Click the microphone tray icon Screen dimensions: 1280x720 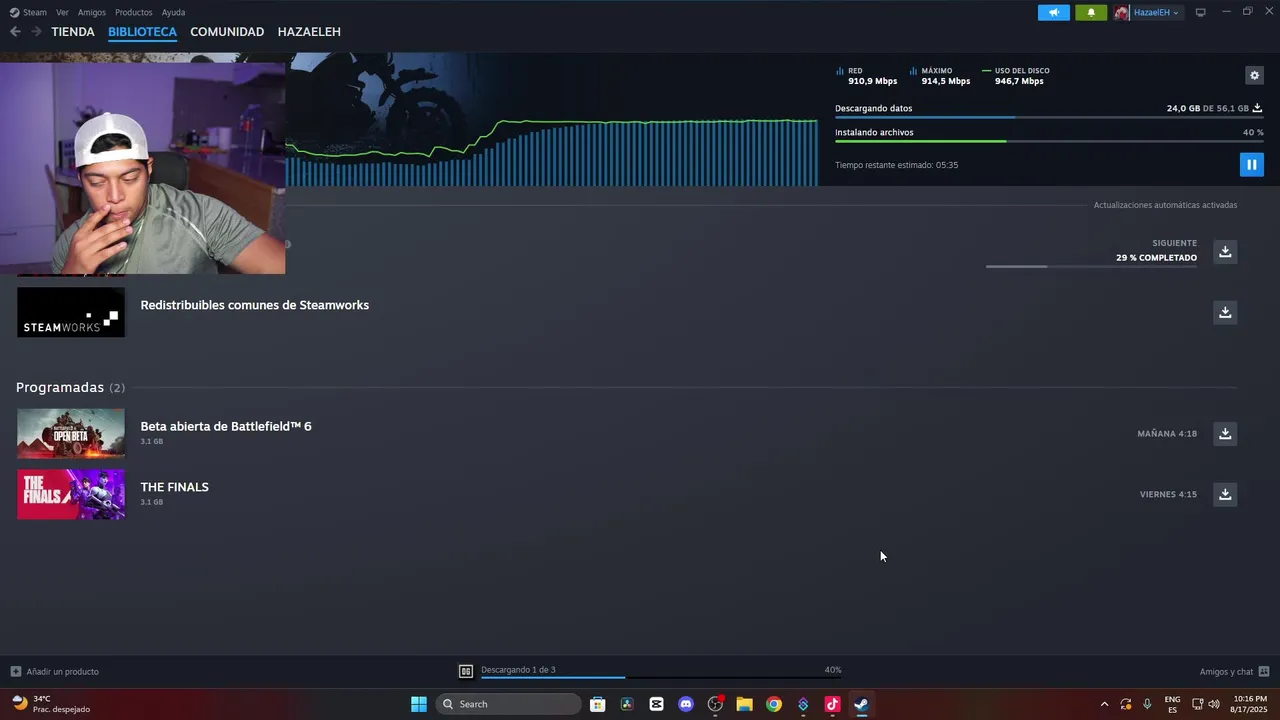point(1147,704)
